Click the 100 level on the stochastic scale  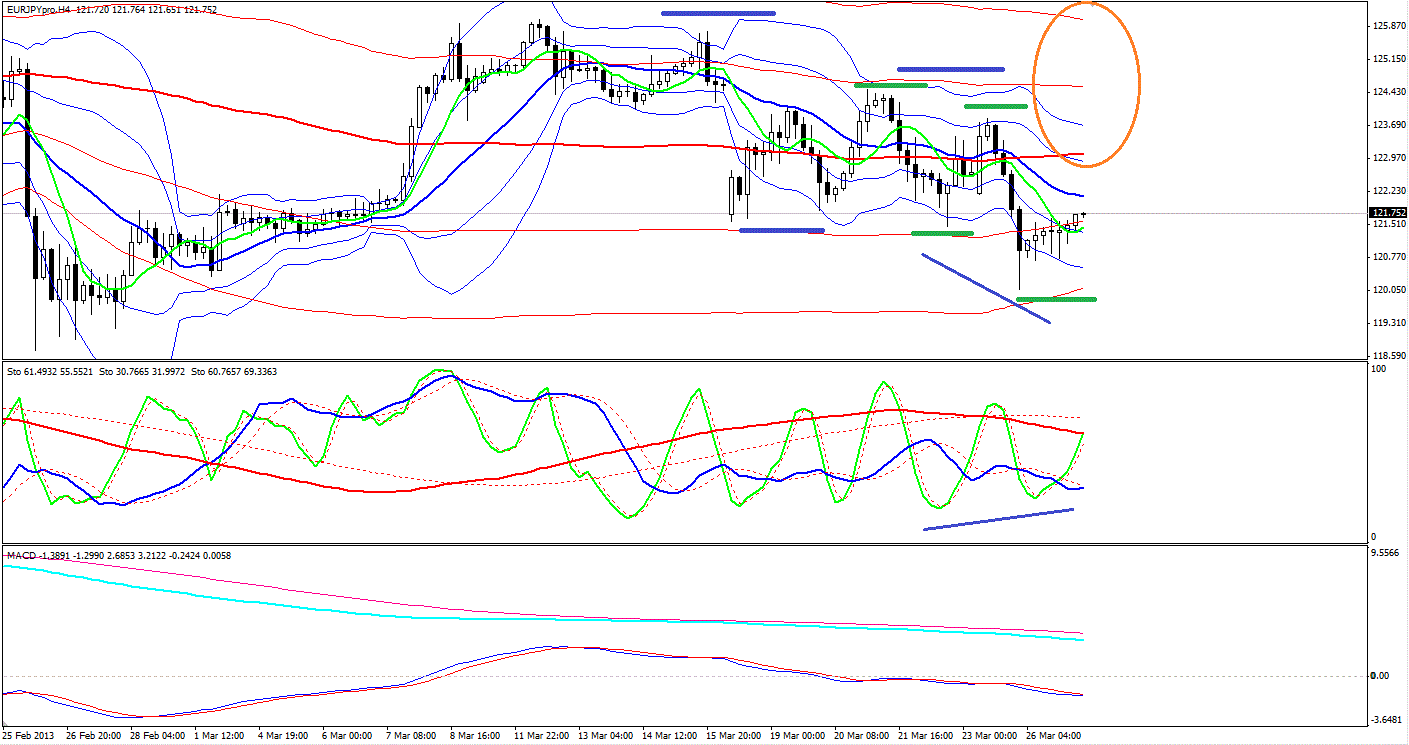click(x=1377, y=370)
